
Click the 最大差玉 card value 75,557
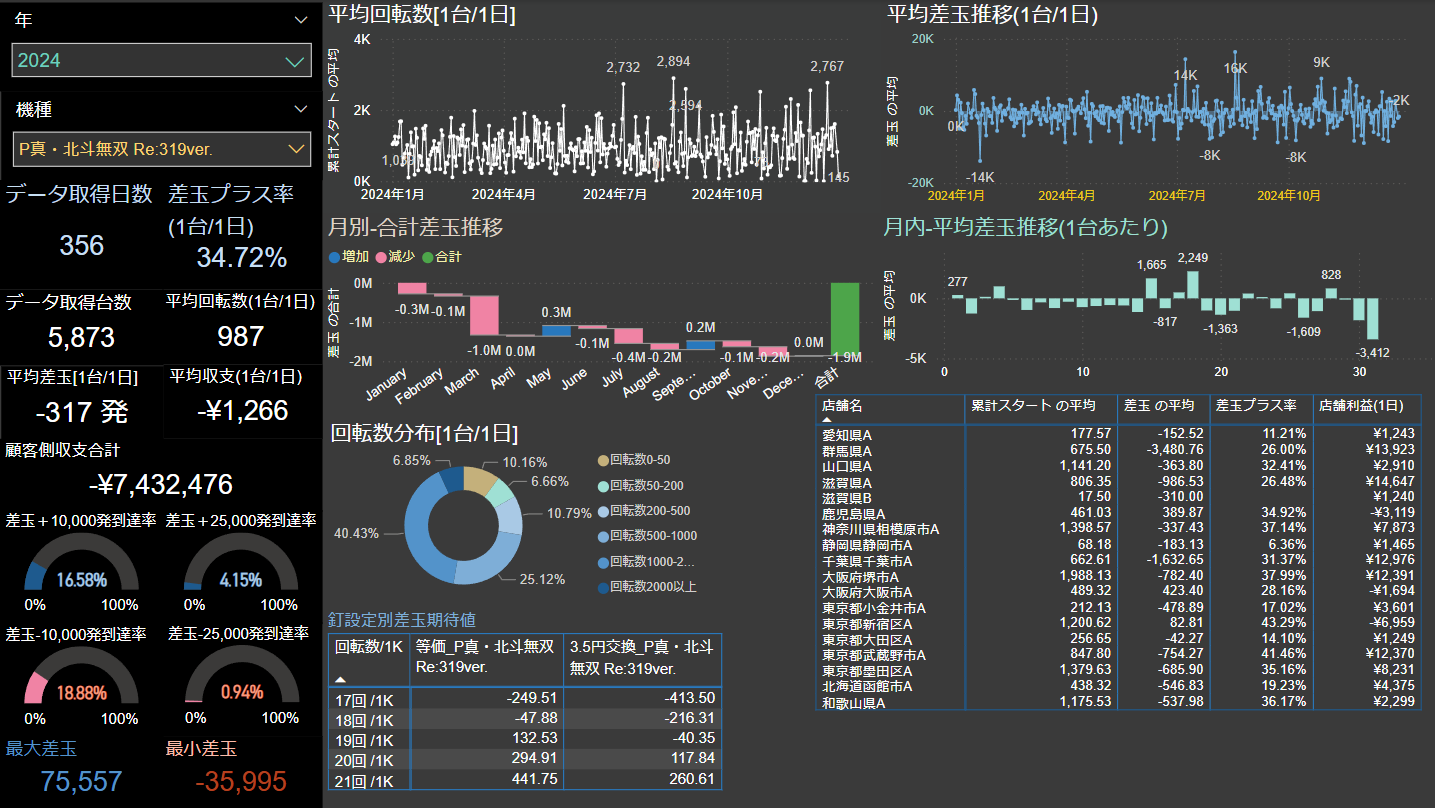[82, 781]
